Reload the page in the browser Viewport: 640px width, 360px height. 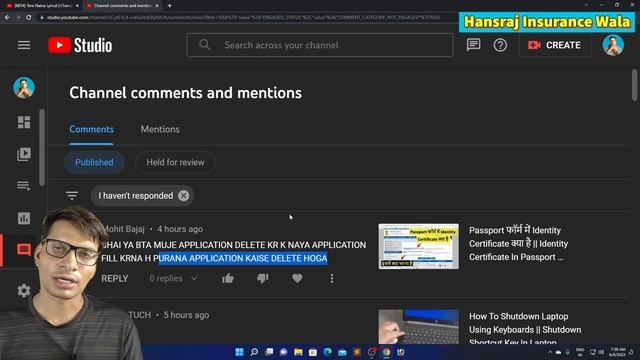(x=29, y=18)
